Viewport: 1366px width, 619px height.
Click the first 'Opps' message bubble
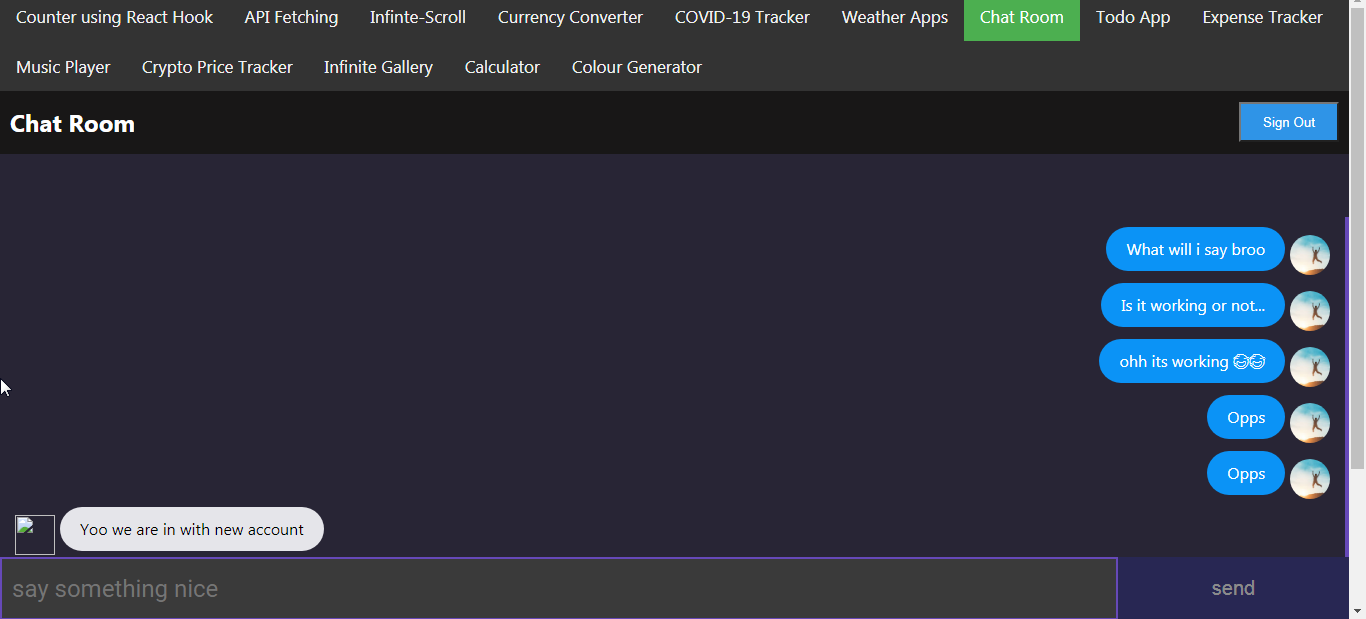(1246, 417)
